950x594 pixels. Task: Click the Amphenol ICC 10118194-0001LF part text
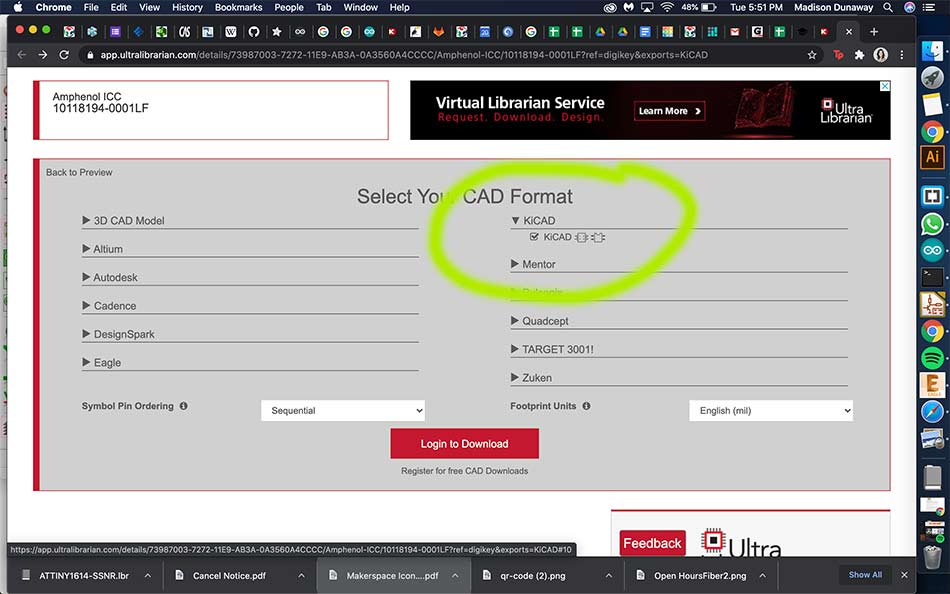[101, 102]
